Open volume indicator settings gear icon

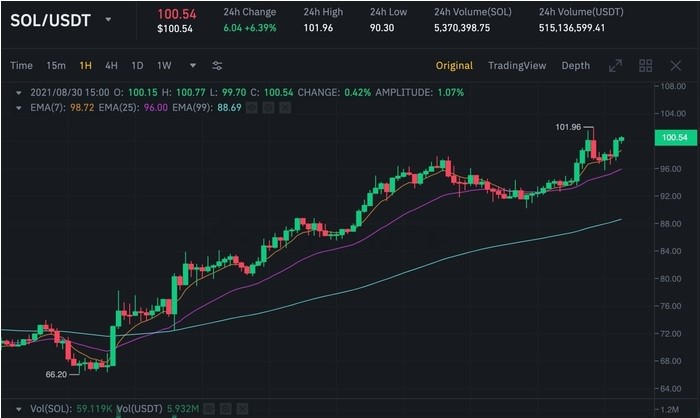pyautogui.click(x=225, y=409)
